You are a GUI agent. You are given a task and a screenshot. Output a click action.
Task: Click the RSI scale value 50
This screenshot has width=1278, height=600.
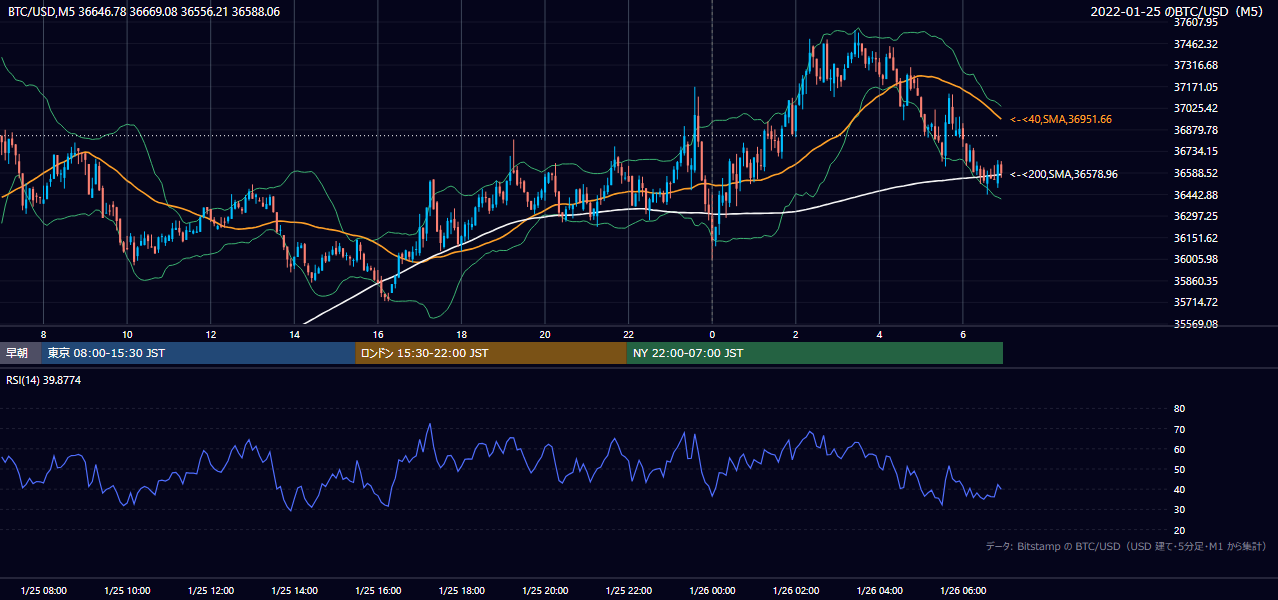click(1179, 469)
